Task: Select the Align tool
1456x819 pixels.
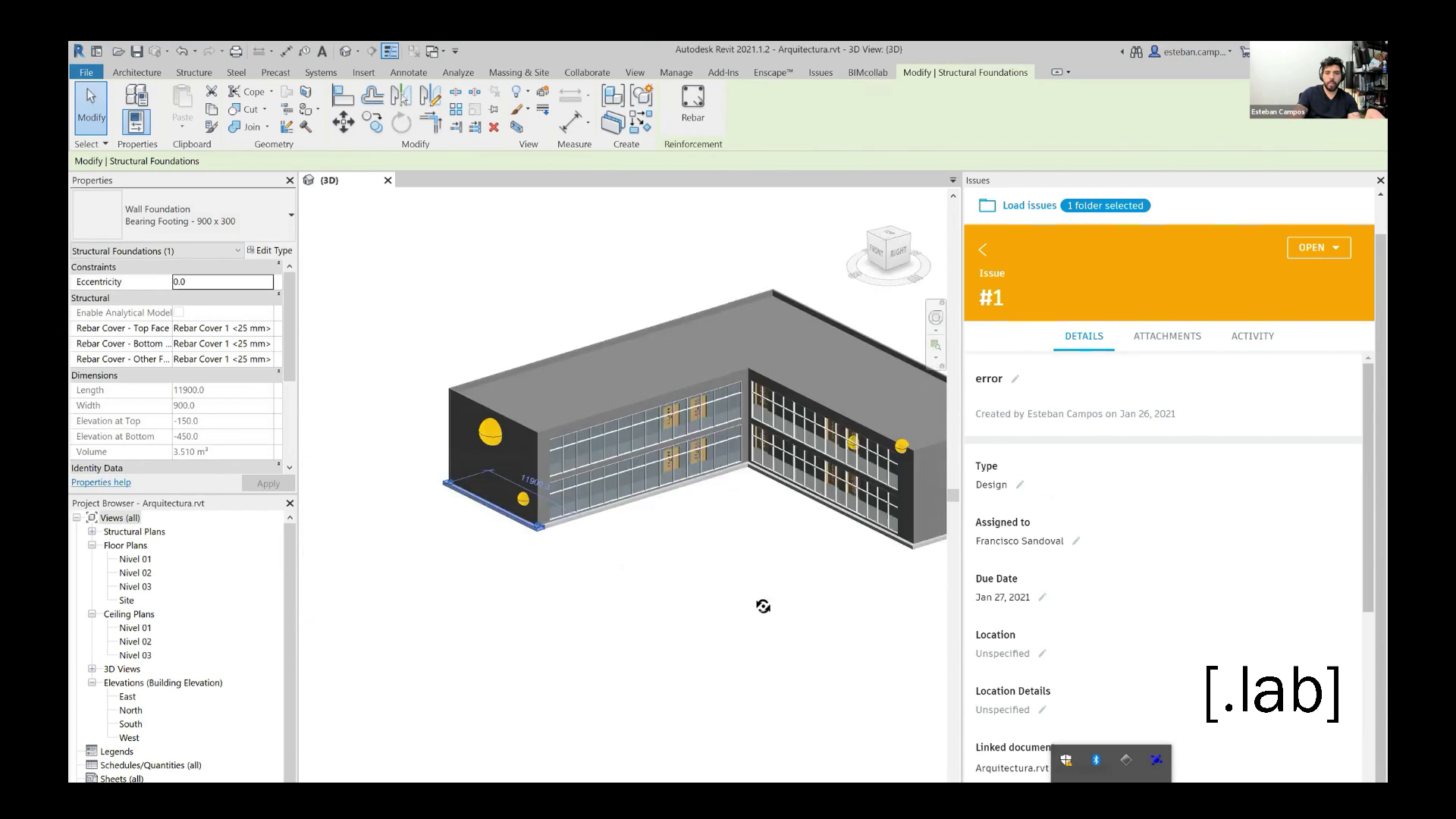Action: pyautogui.click(x=342, y=96)
